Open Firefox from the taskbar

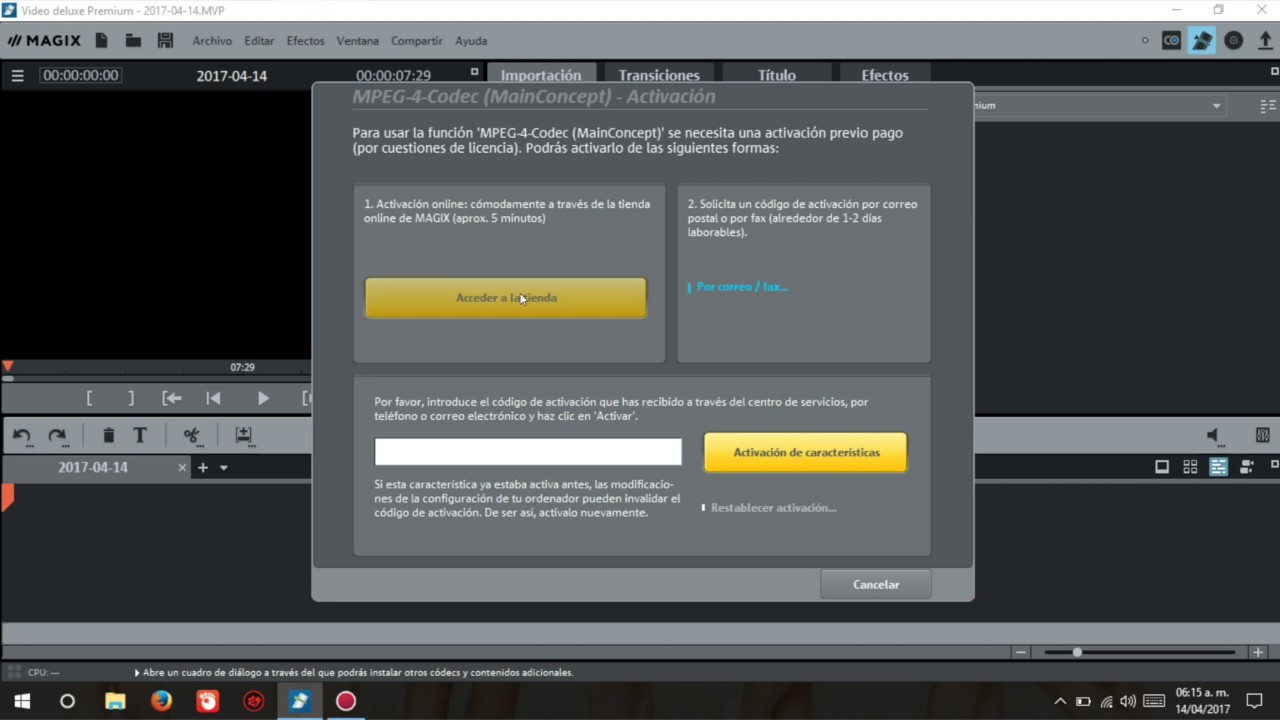coord(161,701)
